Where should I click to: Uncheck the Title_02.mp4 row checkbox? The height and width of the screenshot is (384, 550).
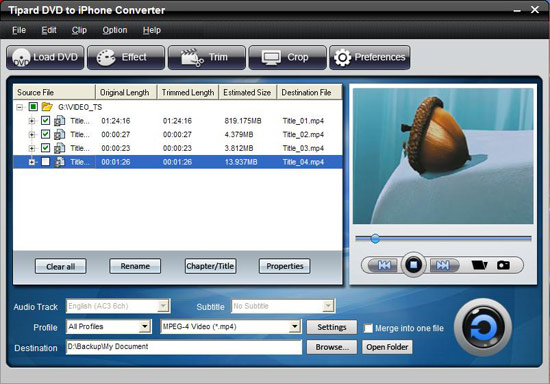pyautogui.click(x=45, y=134)
